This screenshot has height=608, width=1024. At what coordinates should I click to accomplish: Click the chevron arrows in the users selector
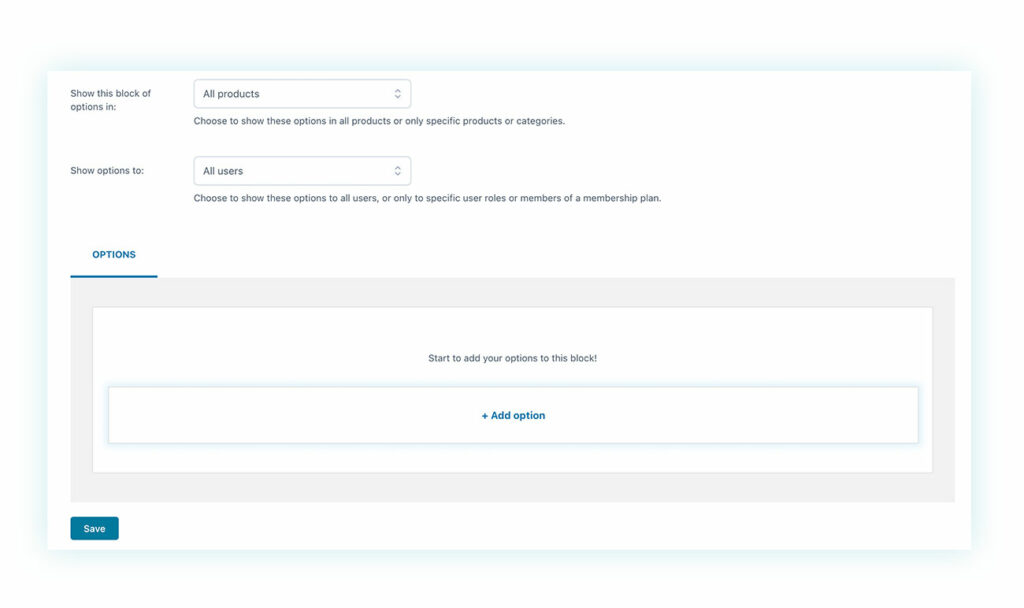(397, 171)
